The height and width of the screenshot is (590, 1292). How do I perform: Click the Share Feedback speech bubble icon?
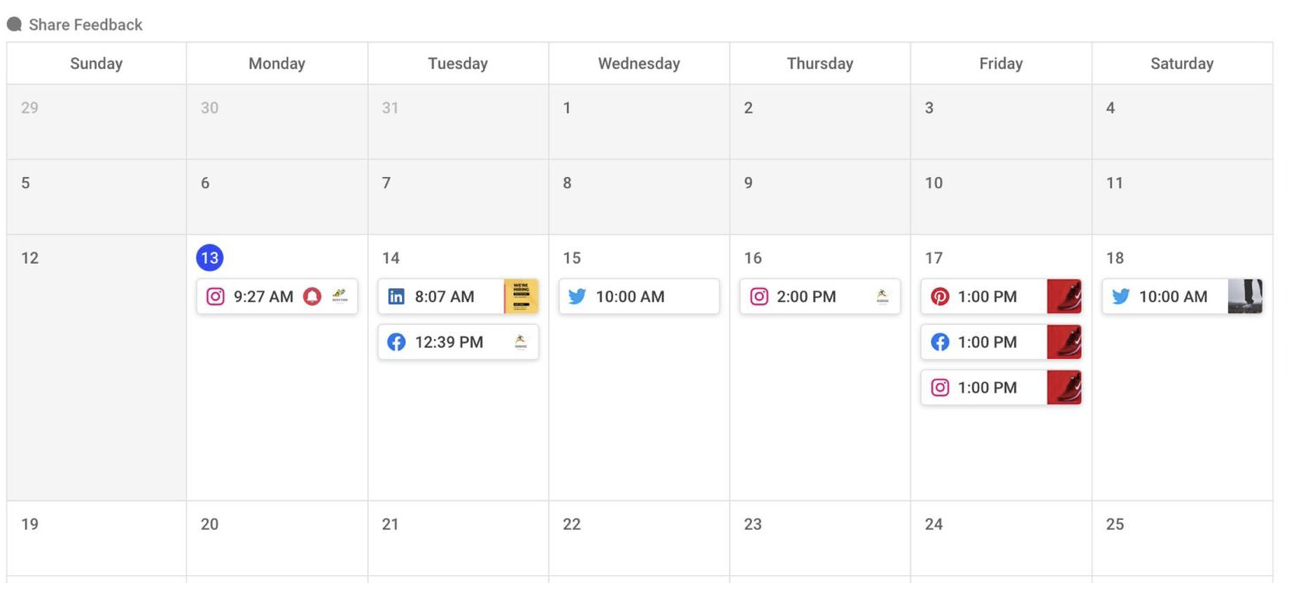click(14, 24)
